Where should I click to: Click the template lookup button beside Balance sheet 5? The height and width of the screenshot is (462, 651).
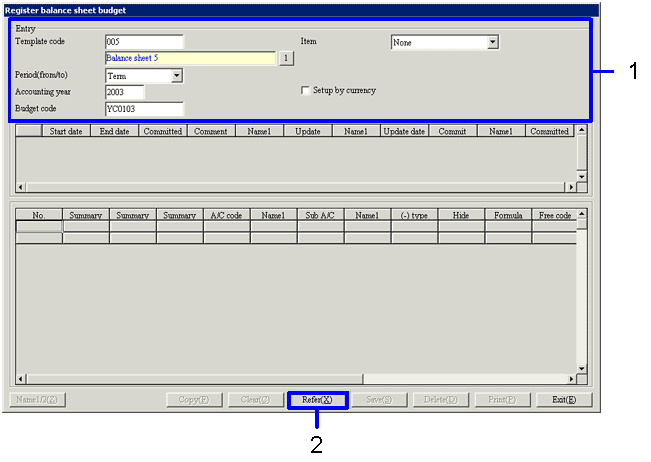tap(285, 59)
